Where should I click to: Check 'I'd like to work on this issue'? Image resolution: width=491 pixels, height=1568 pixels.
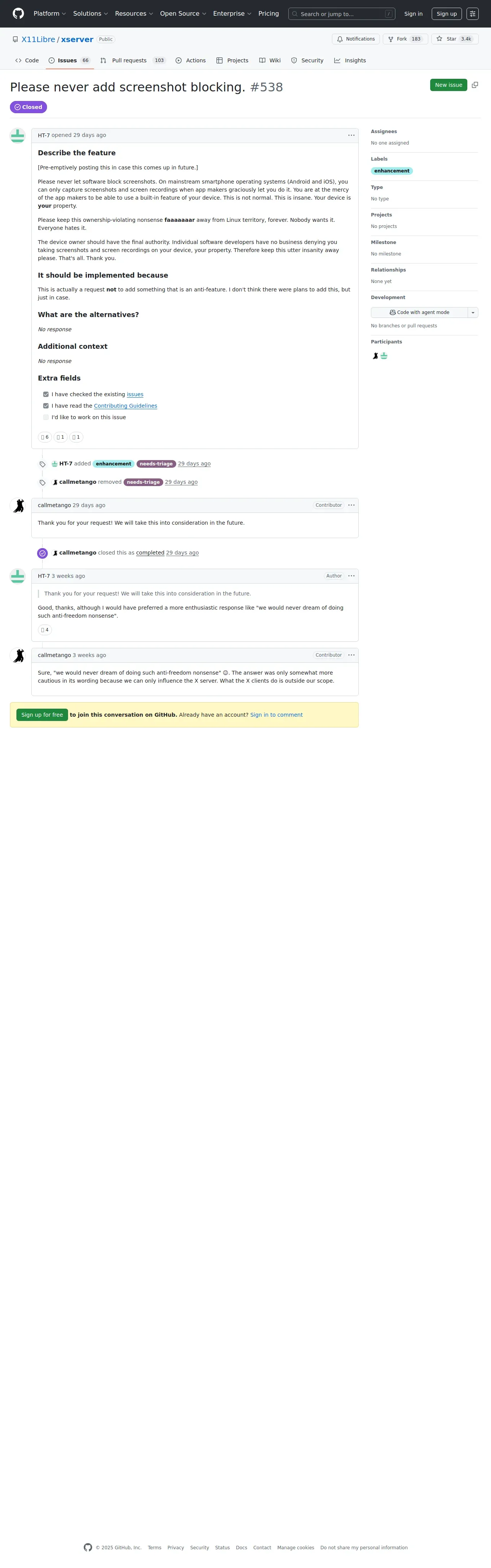pos(46,418)
